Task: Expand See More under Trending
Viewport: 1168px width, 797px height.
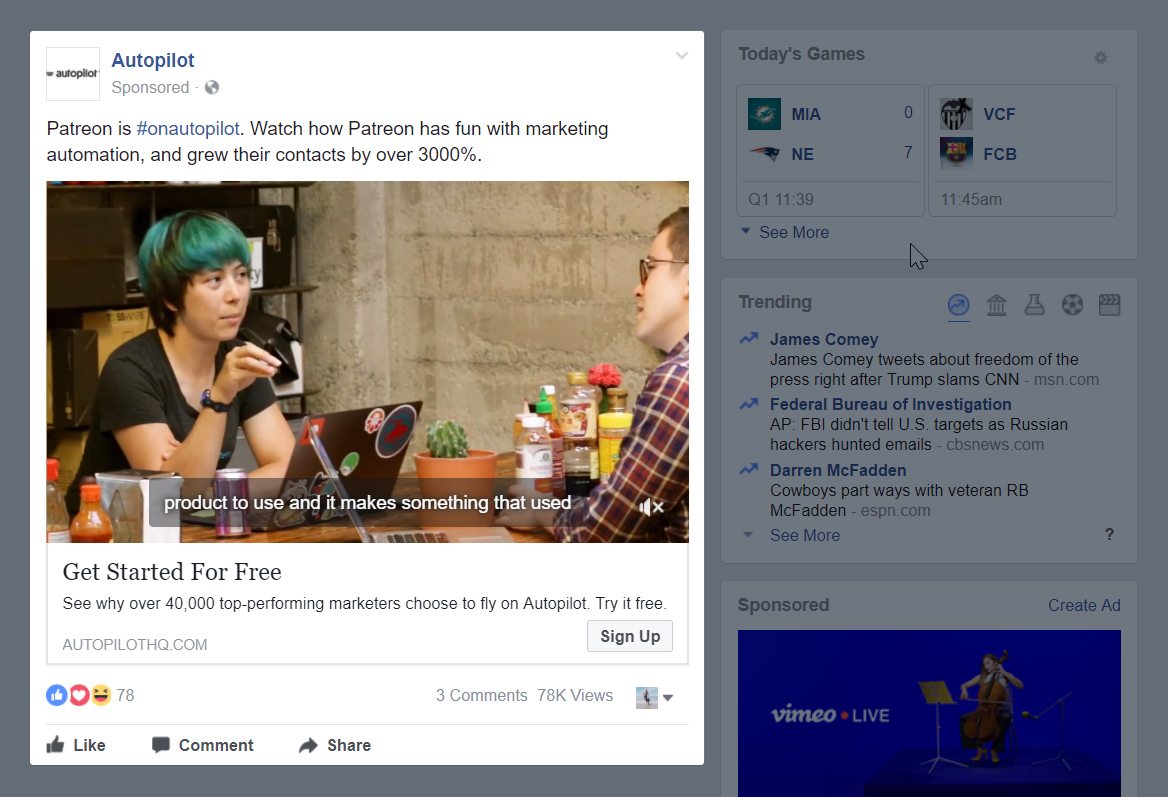Action: [x=804, y=536]
